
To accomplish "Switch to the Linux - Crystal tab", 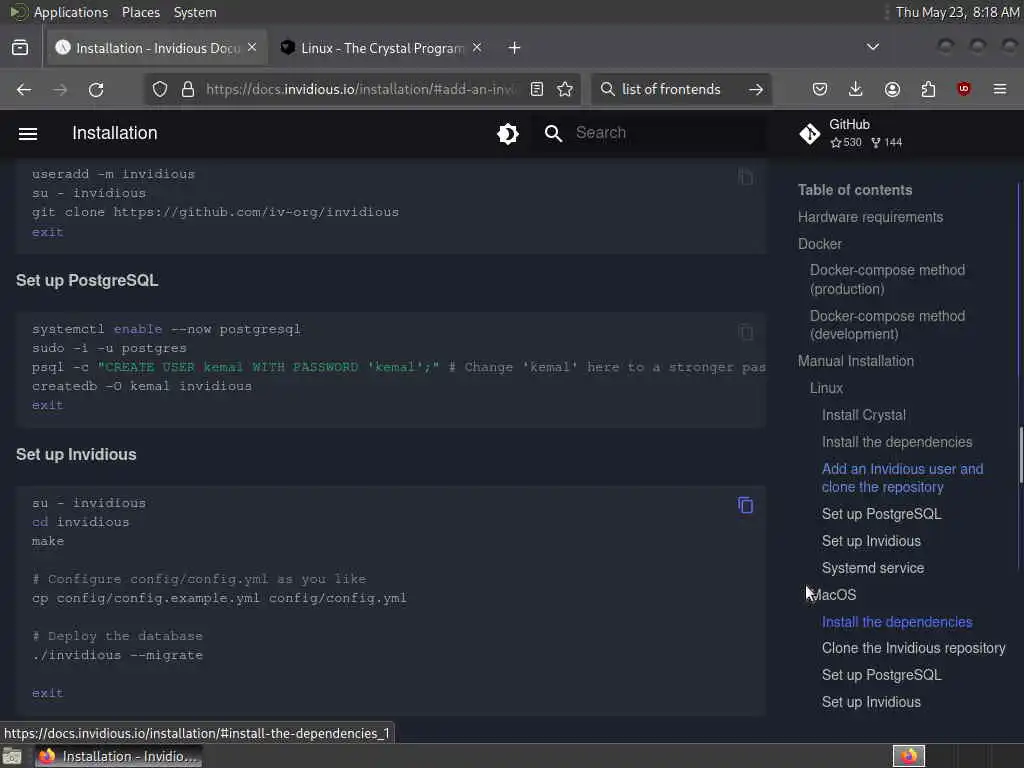I will point(382,48).
